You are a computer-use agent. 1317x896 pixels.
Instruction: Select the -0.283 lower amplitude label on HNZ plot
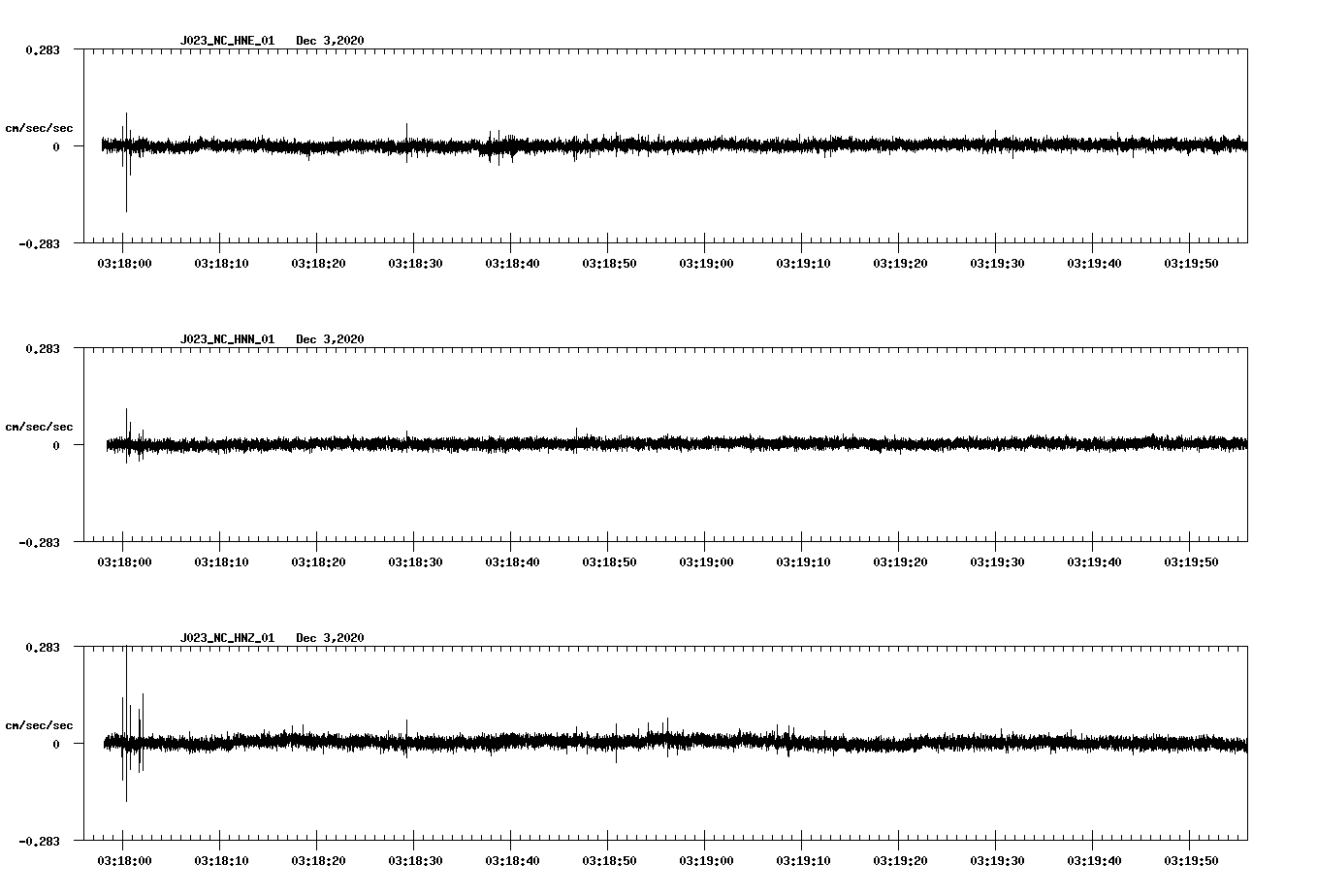pos(40,844)
